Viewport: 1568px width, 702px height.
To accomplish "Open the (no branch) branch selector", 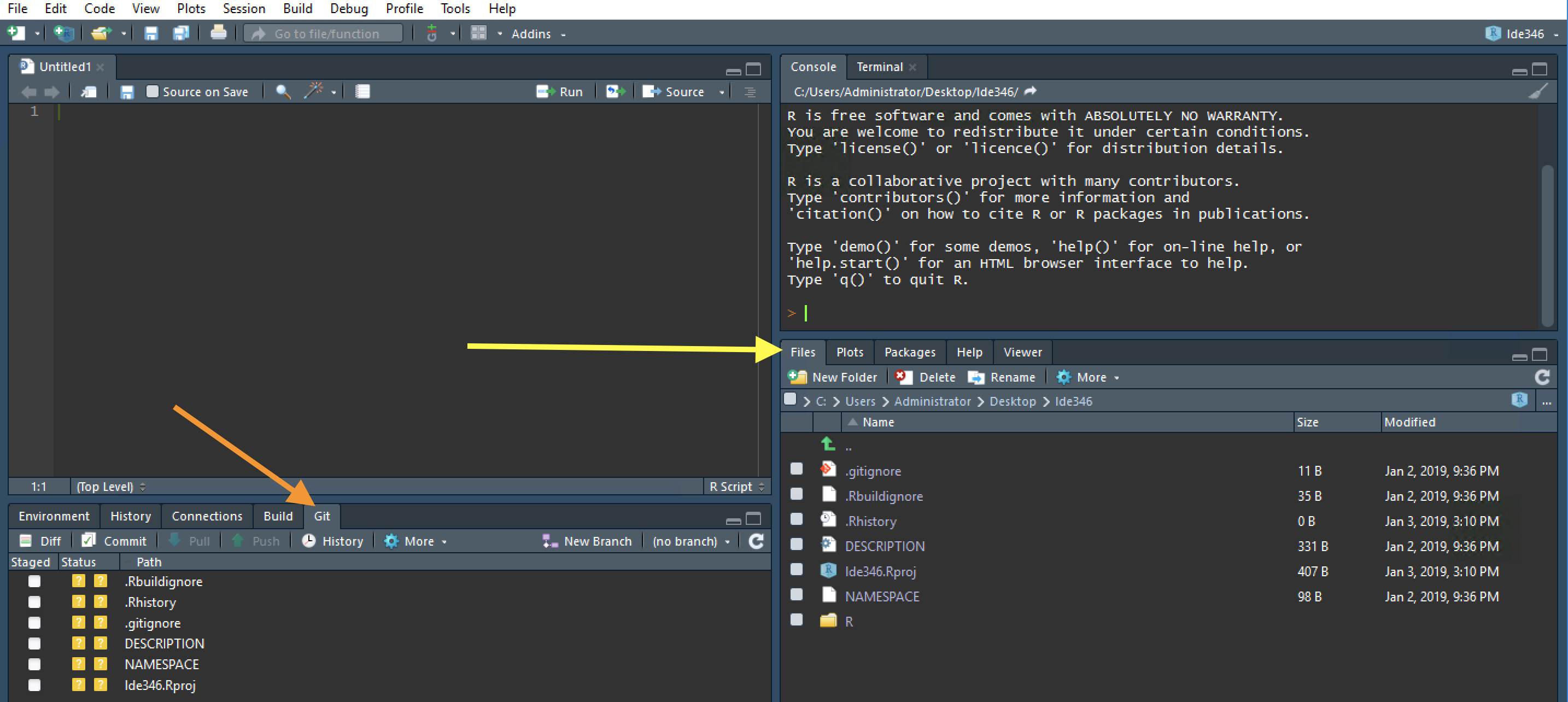I will click(691, 541).
